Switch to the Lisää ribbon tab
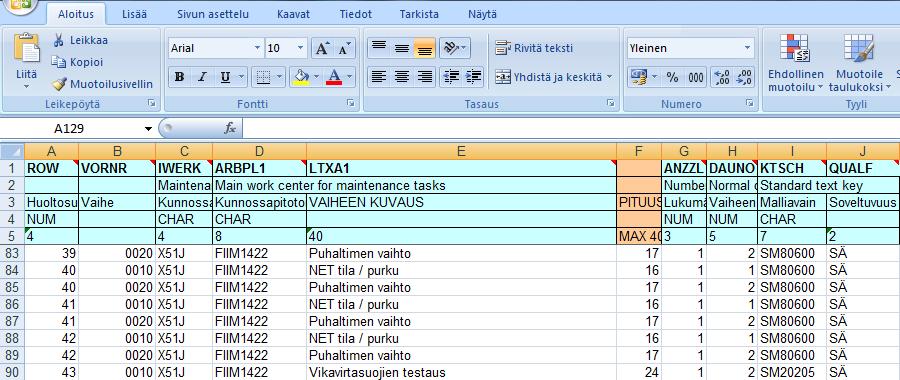 click(x=134, y=14)
